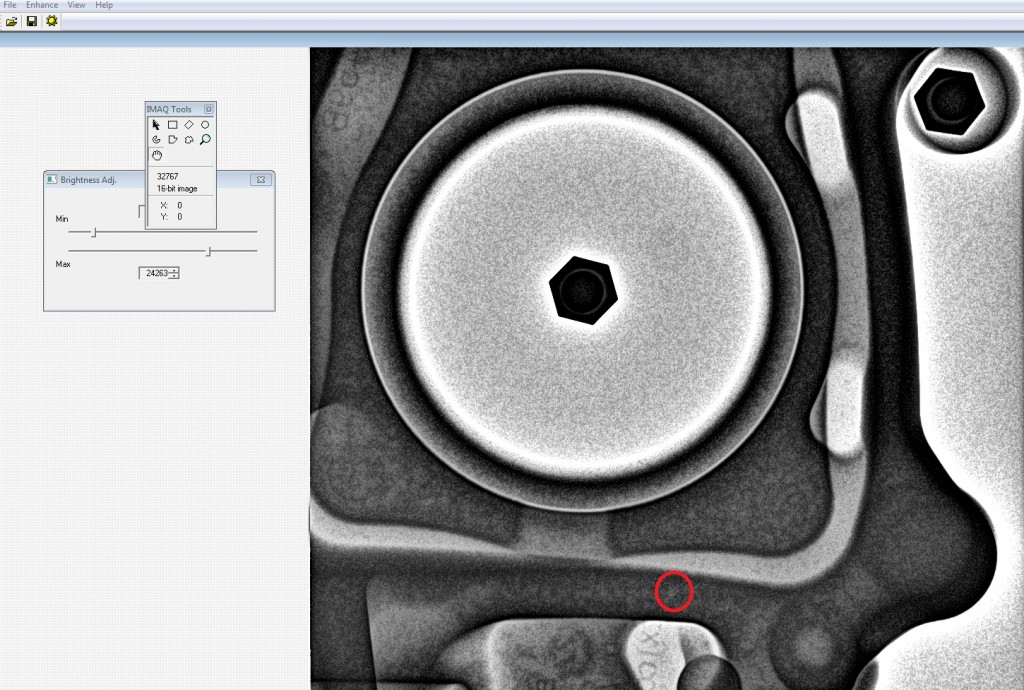
Task: Select the polygon ROI tool
Action: [172, 140]
